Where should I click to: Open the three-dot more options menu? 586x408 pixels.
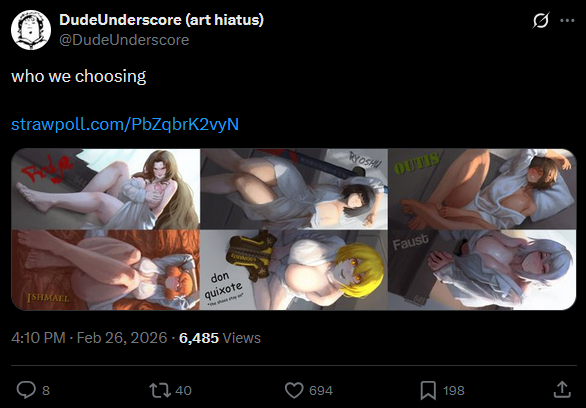(567, 21)
